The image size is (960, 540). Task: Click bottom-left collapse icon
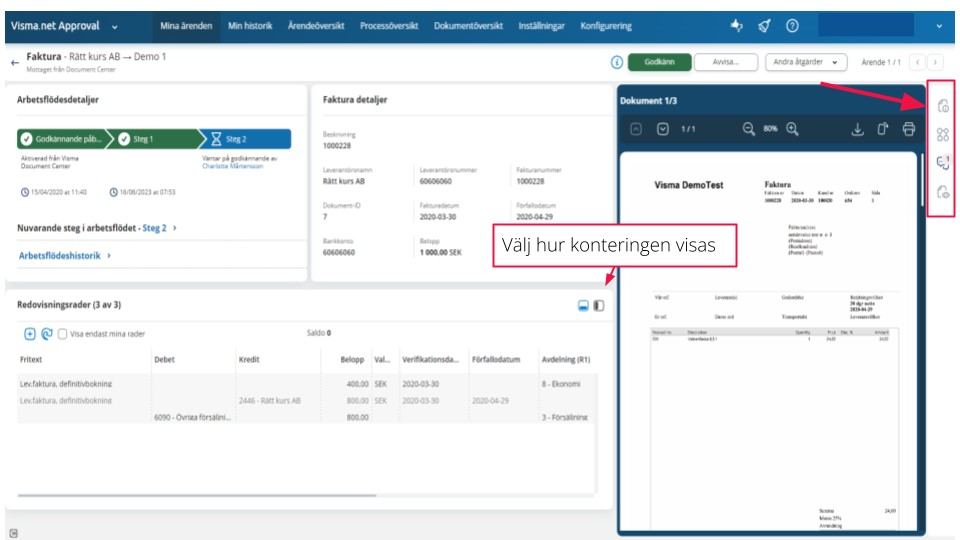[13, 533]
